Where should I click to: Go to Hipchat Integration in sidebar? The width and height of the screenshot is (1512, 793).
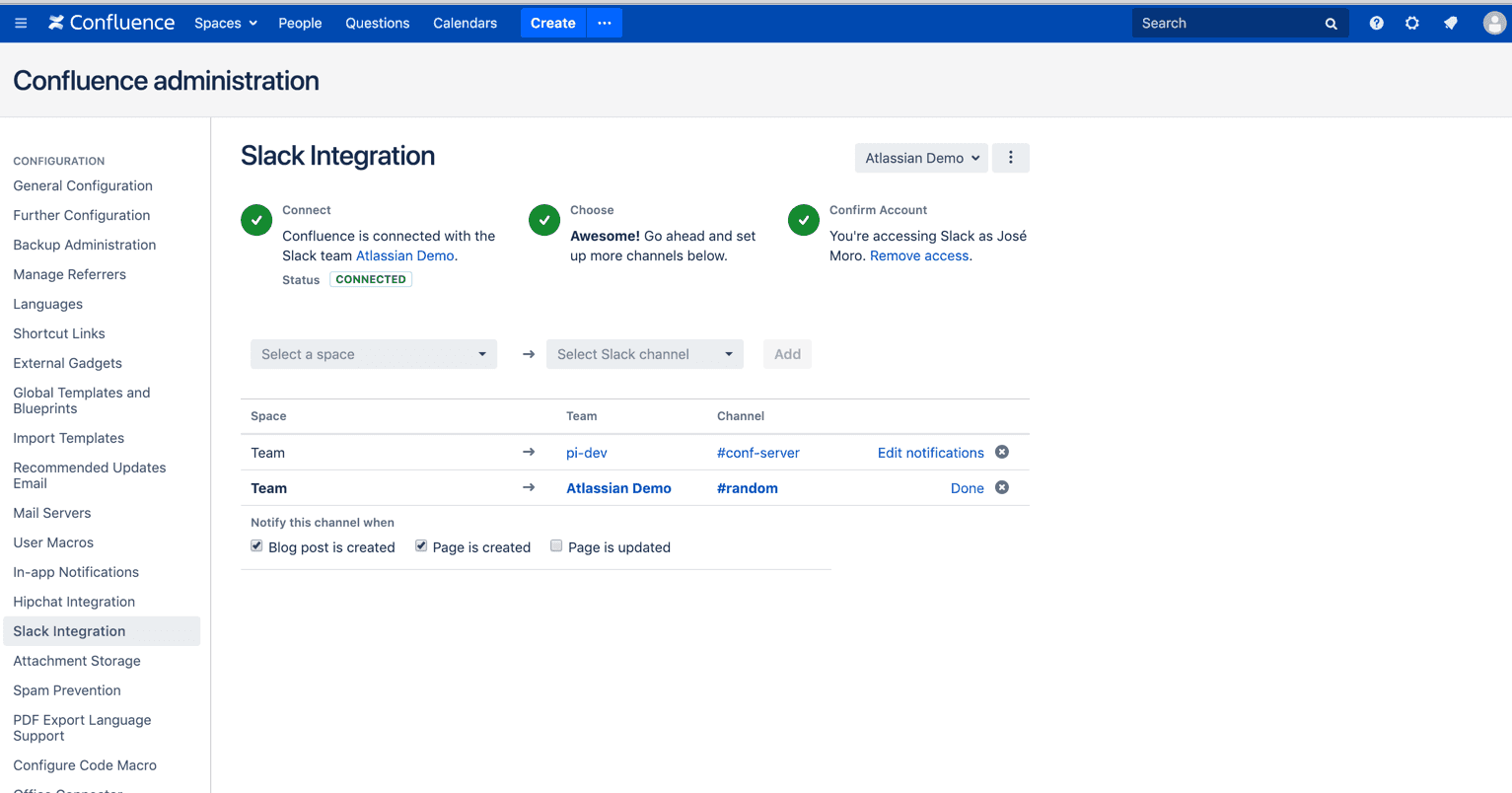pos(74,602)
